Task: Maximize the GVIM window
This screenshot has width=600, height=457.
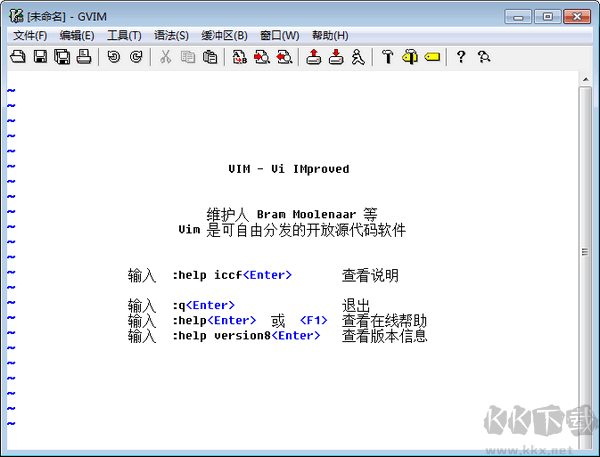Action: pos(548,17)
